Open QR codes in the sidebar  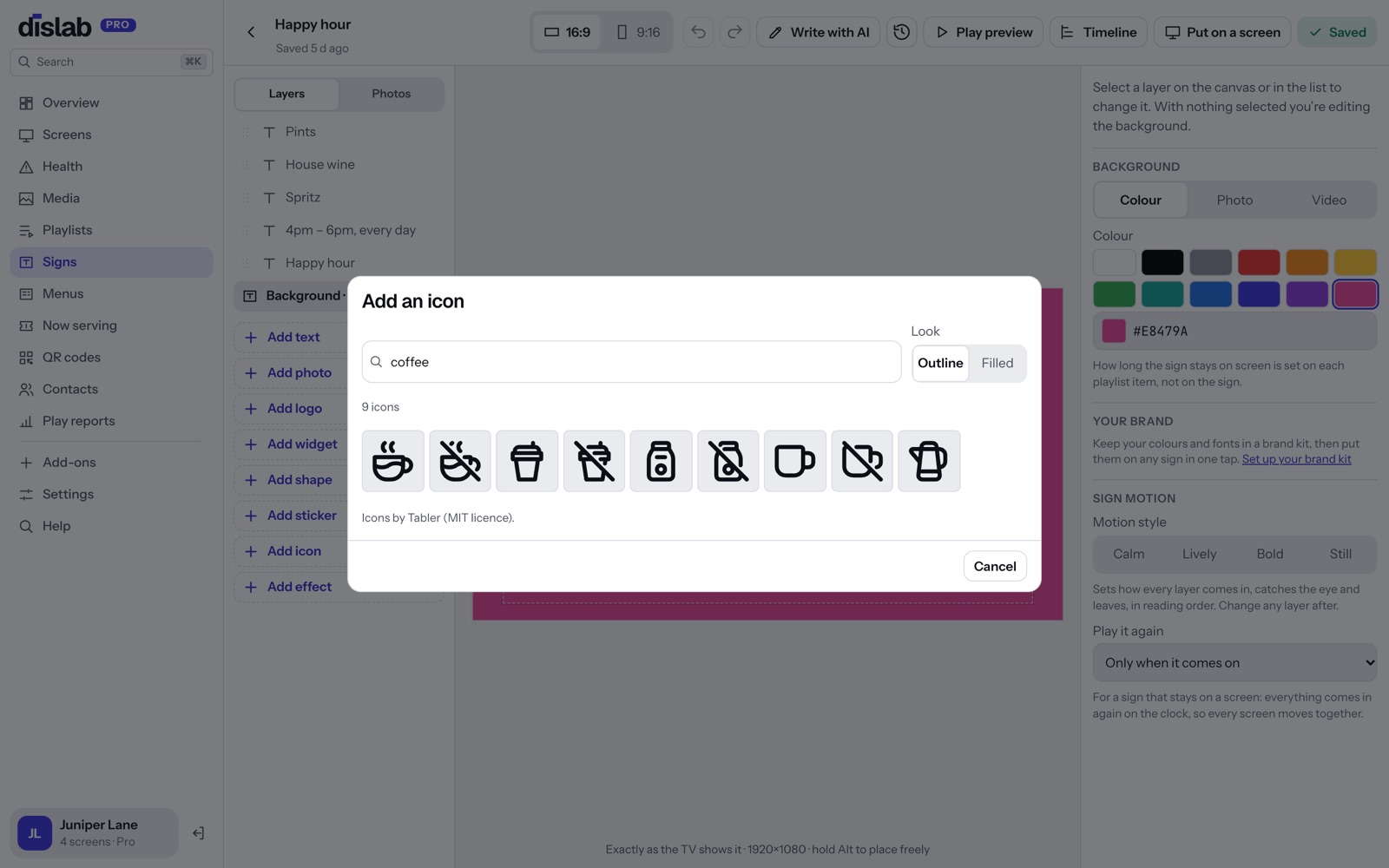[111, 358]
